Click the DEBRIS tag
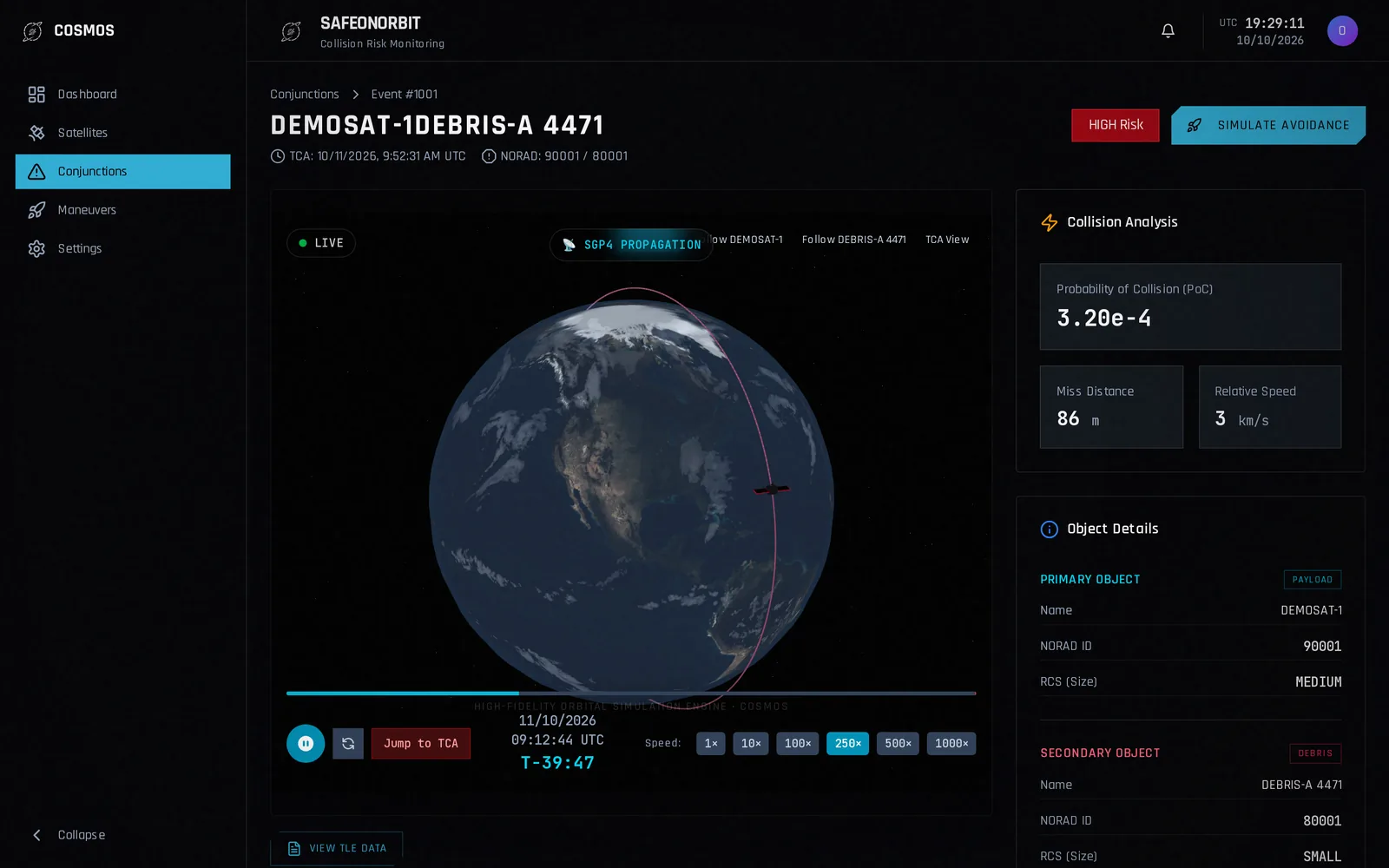The height and width of the screenshot is (868, 1389). 1315,753
